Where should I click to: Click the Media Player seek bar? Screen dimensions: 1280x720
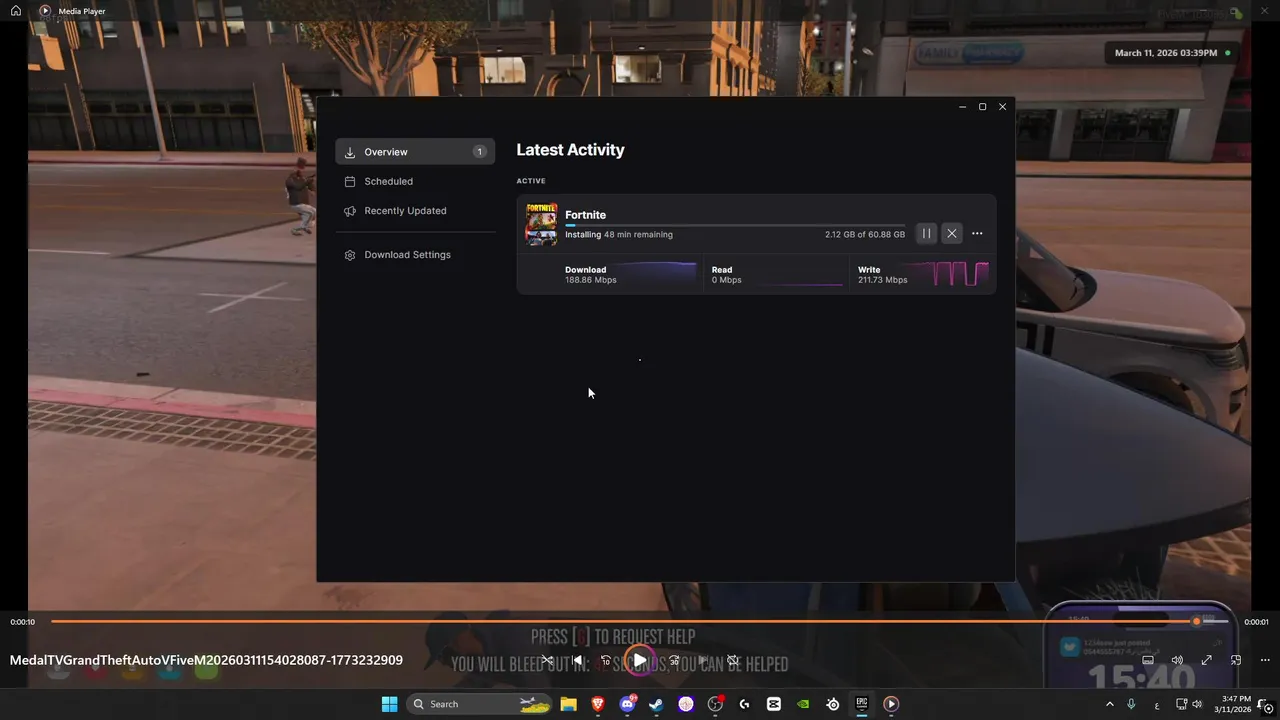coord(640,622)
